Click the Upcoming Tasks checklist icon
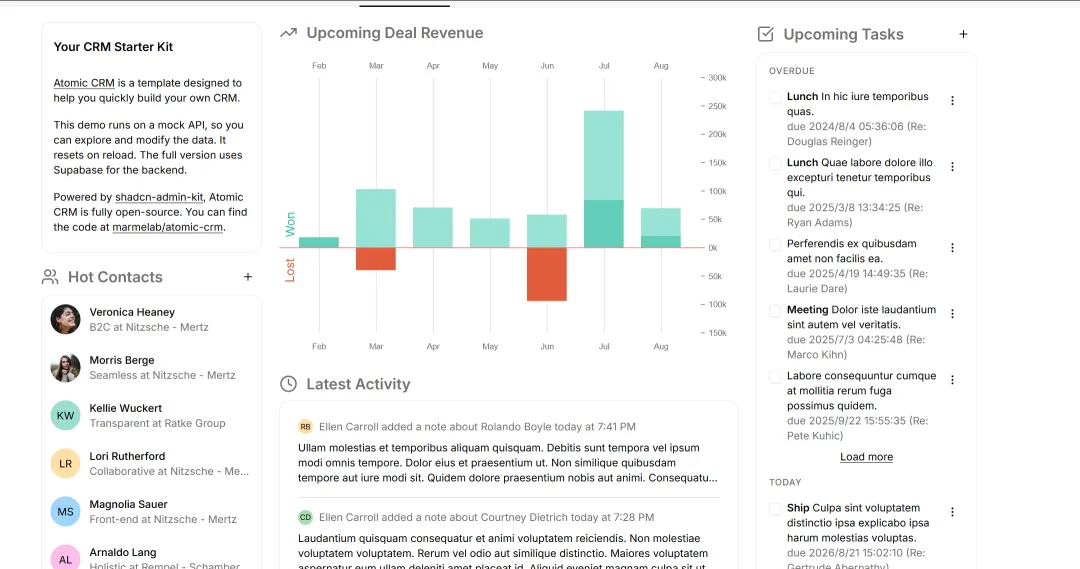The width and height of the screenshot is (1080, 569). (x=765, y=34)
